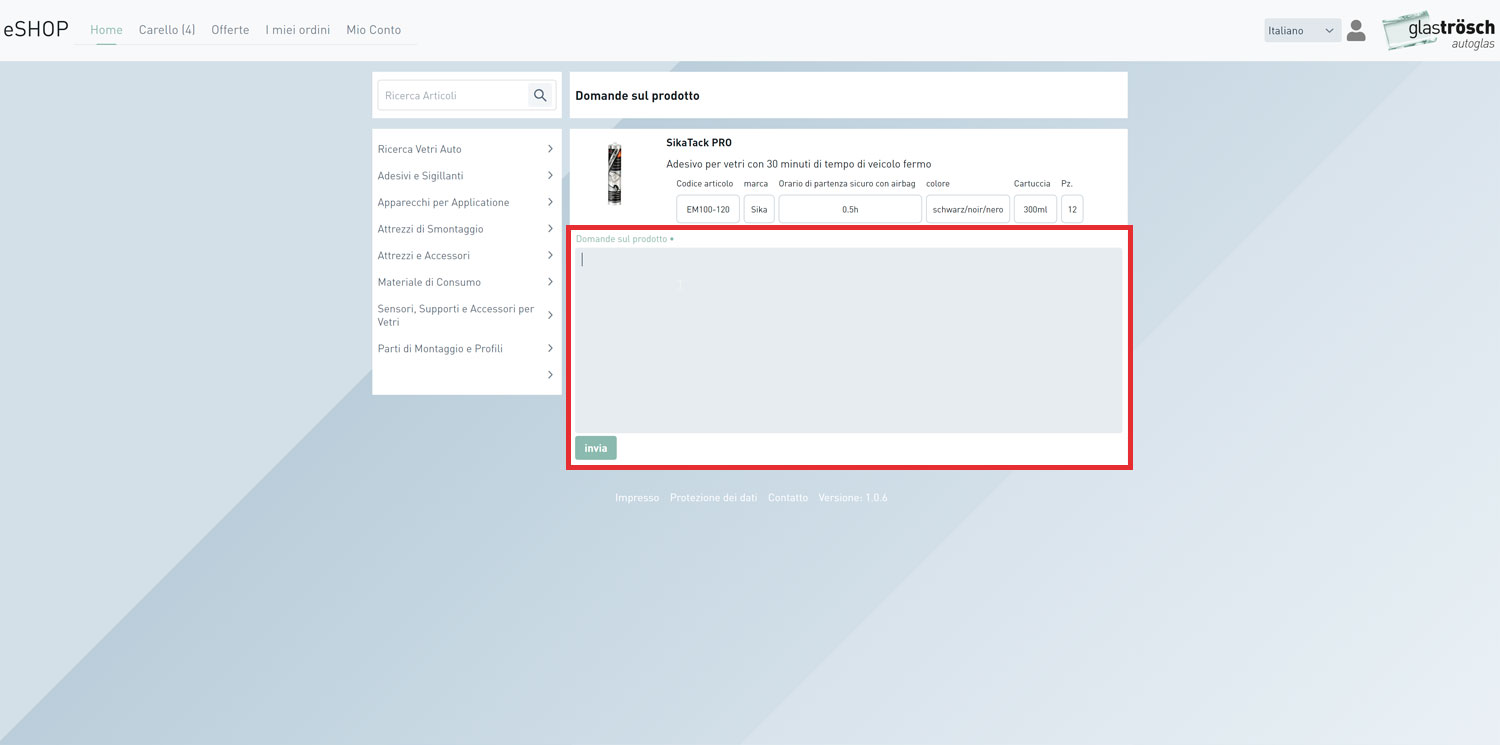Image resolution: width=1500 pixels, height=745 pixels.
Task: Open Protezione dei dati link
Action: tap(713, 498)
